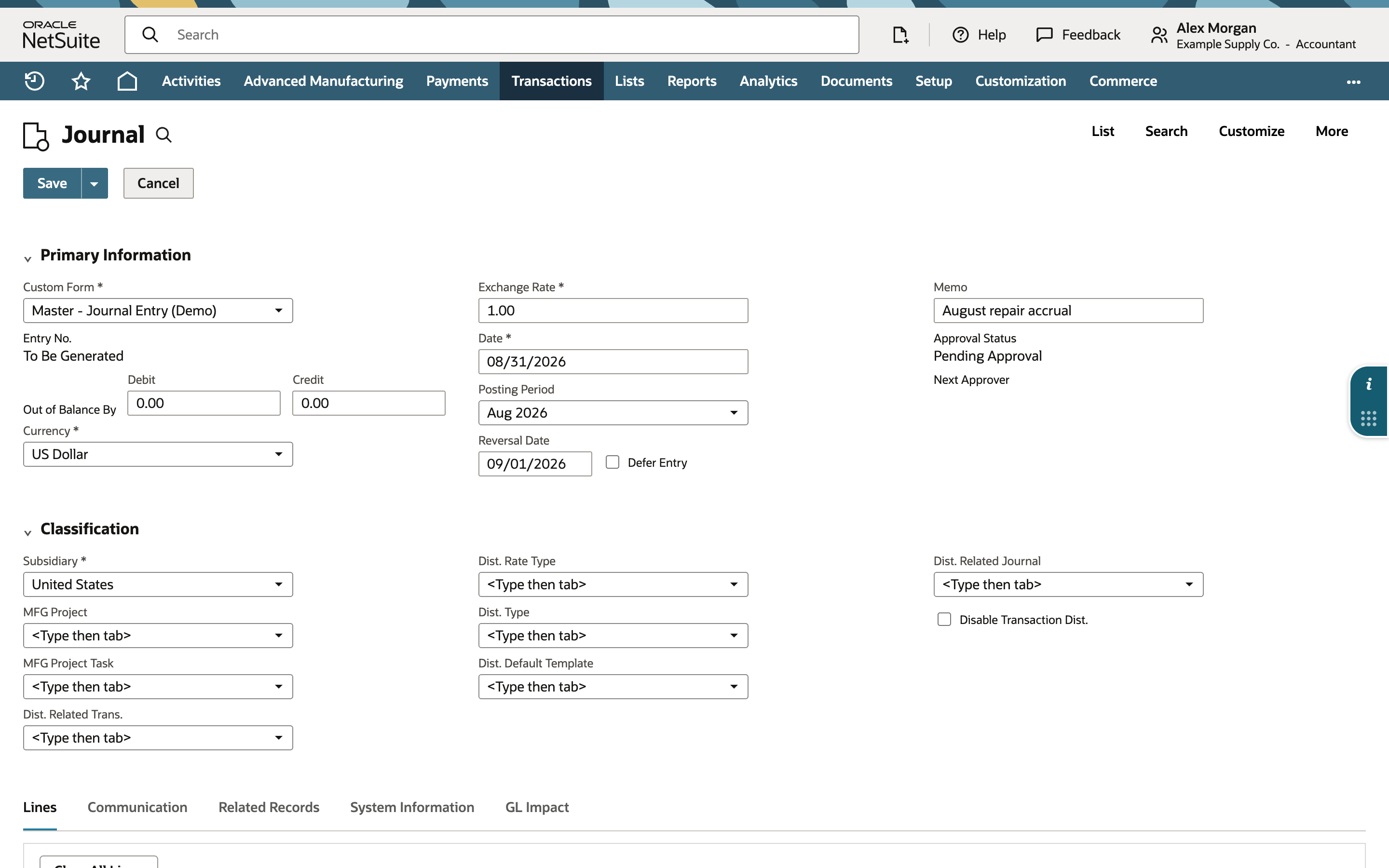The height and width of the screenshot is (868, 1389).
Task: Show more navigation items ellipsis
Action: click(1353, 81)
